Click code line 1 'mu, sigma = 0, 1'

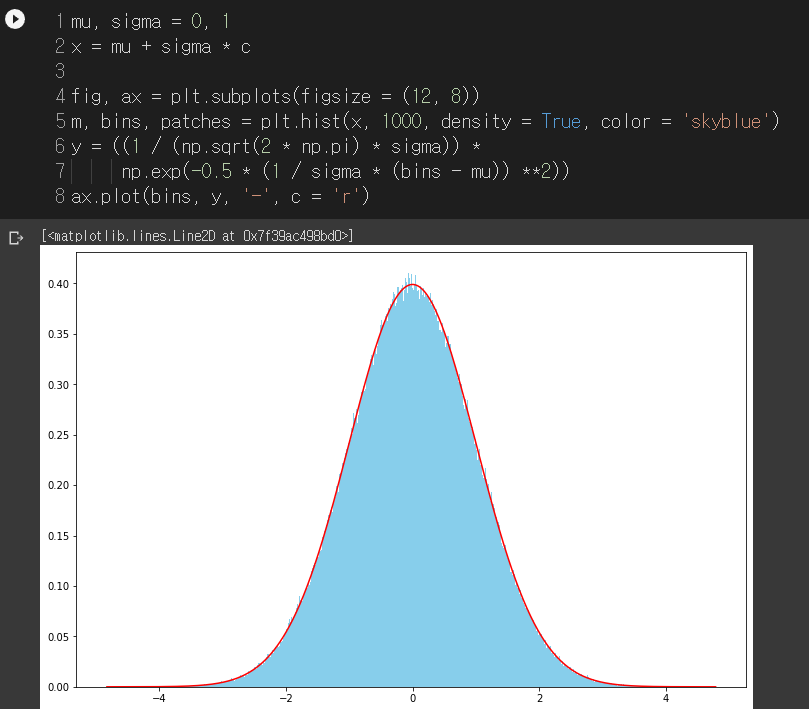tap(150, 22)
